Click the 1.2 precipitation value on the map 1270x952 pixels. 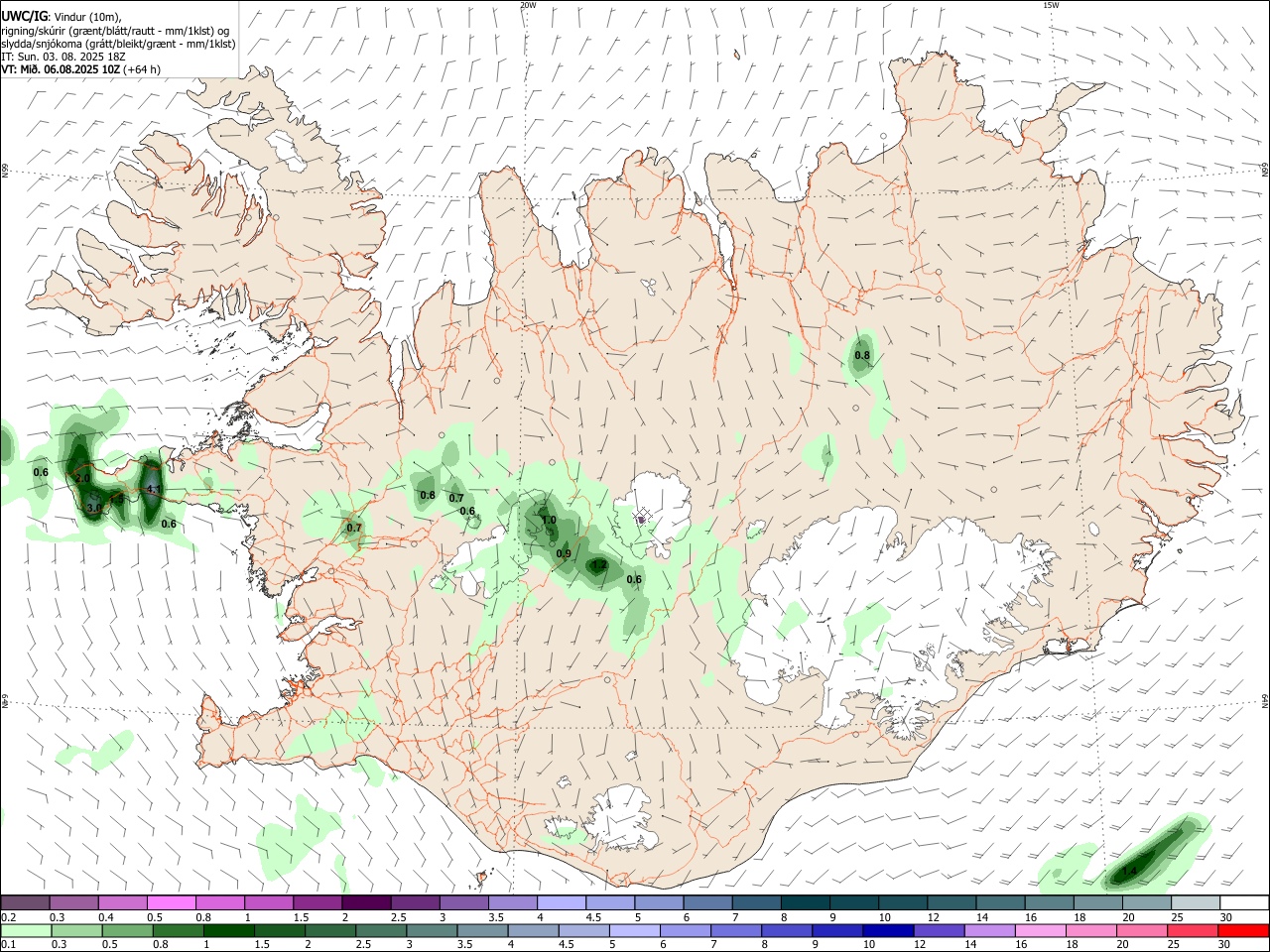click(598, 565)
